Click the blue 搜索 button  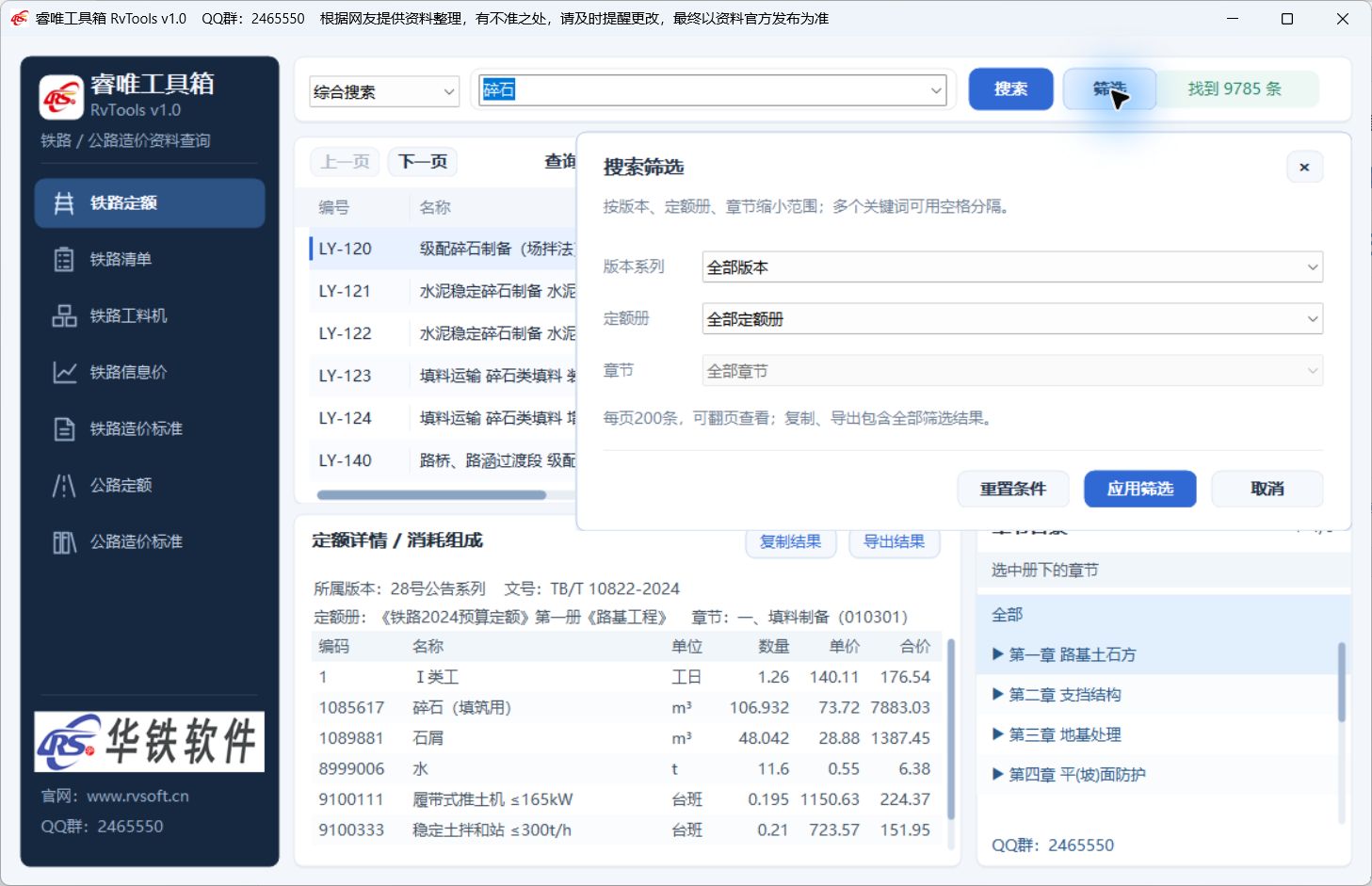point(1011,89)
